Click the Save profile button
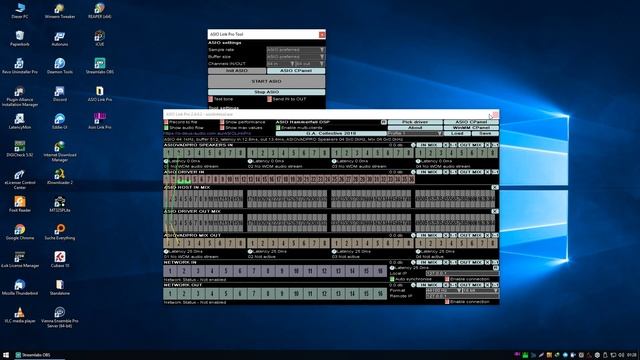The image size is (640, 360). click(x=485, y=133)
